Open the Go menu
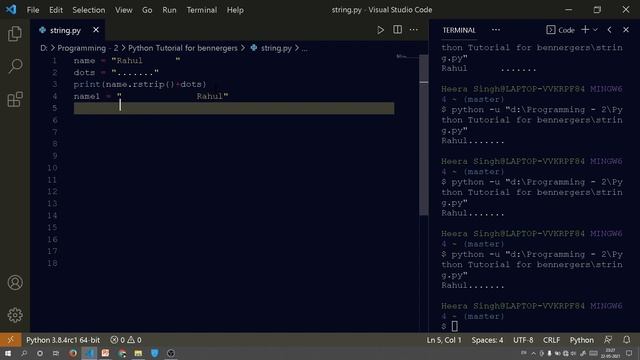Screen dimensions: 640x360 (147, 10)
